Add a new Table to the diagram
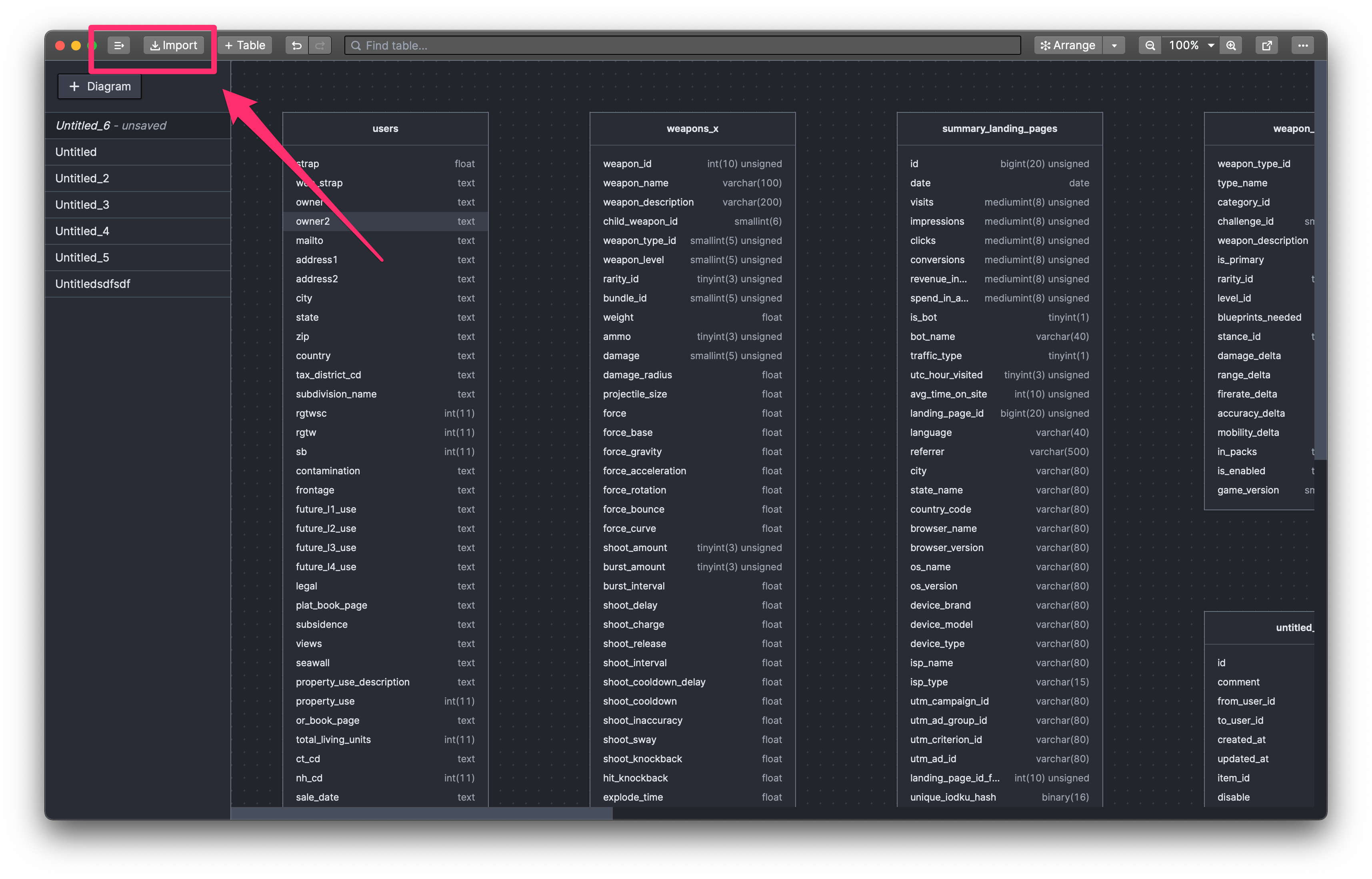1372x879 pixels. (244, 45)
